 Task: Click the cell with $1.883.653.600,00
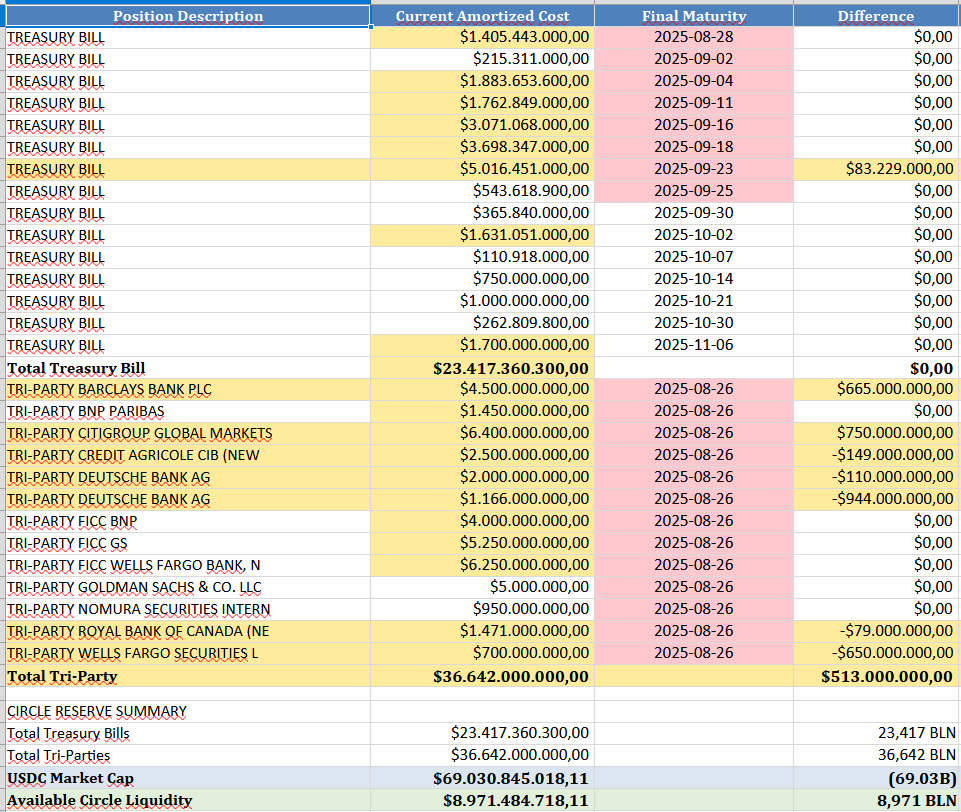[482, 82]
